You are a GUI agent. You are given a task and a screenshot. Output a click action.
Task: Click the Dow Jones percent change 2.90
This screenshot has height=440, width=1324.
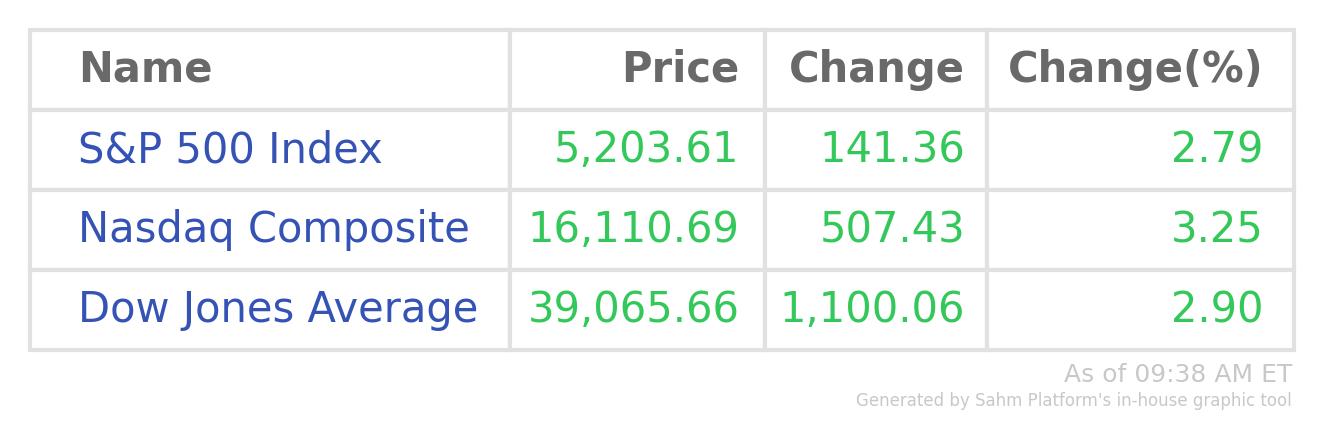tap(1217, 309)
